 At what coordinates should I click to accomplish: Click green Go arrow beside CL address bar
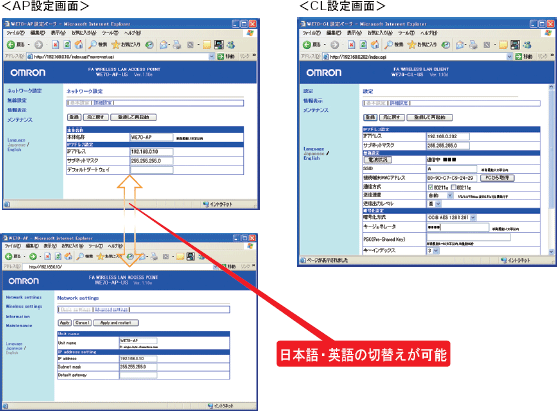pos(519,56)
